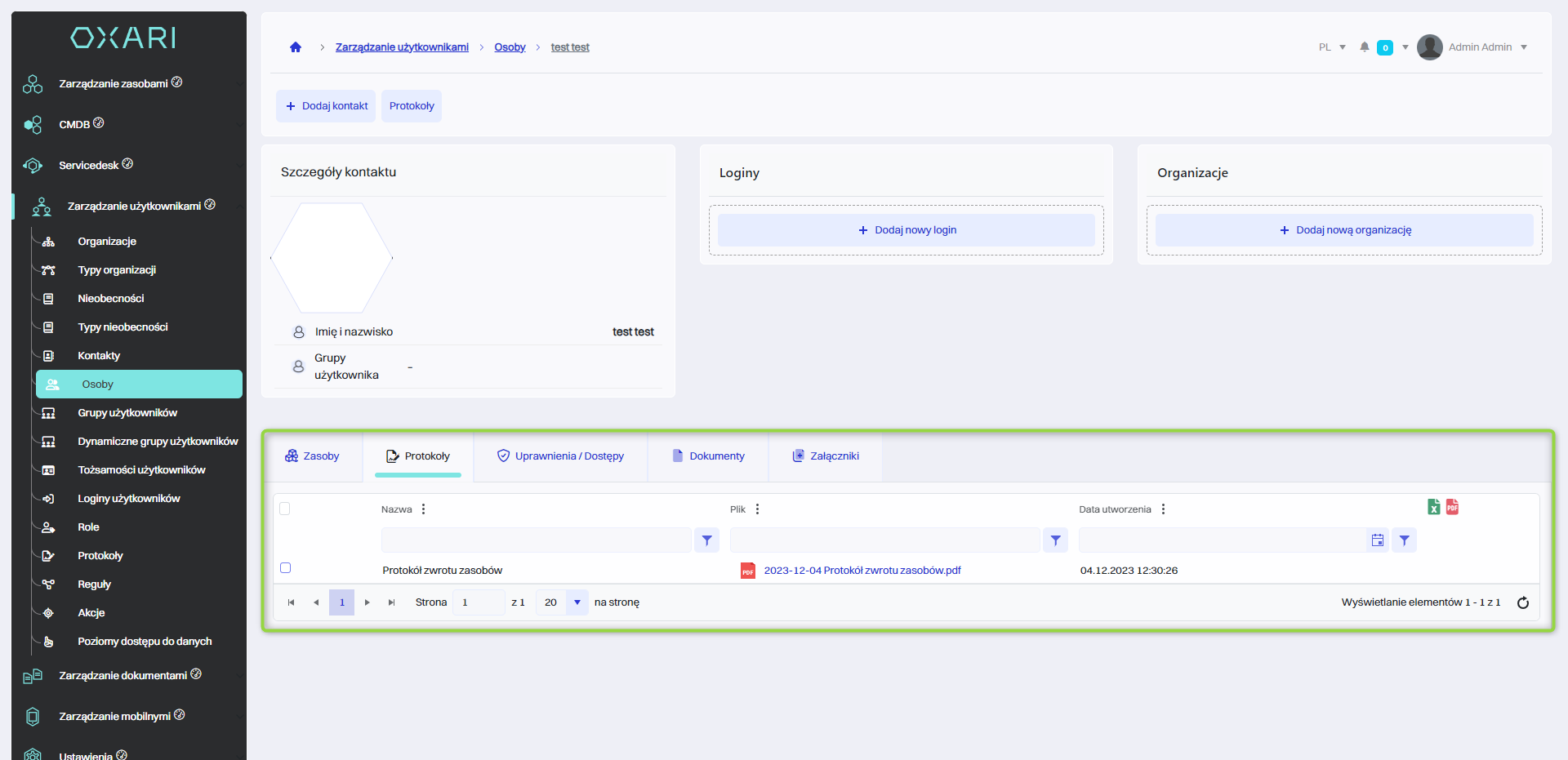This screenshot has height=760, width=1568.
Task: Click the home breadcrumb icon
Action: (x=296, y=47)
